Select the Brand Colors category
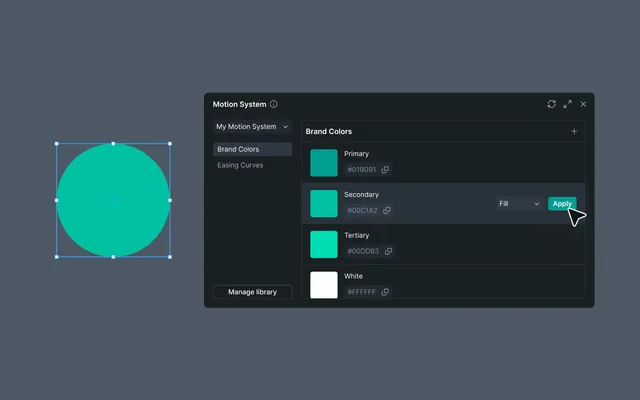This screenshot has width=640, height=400. (x=252, y=149)
